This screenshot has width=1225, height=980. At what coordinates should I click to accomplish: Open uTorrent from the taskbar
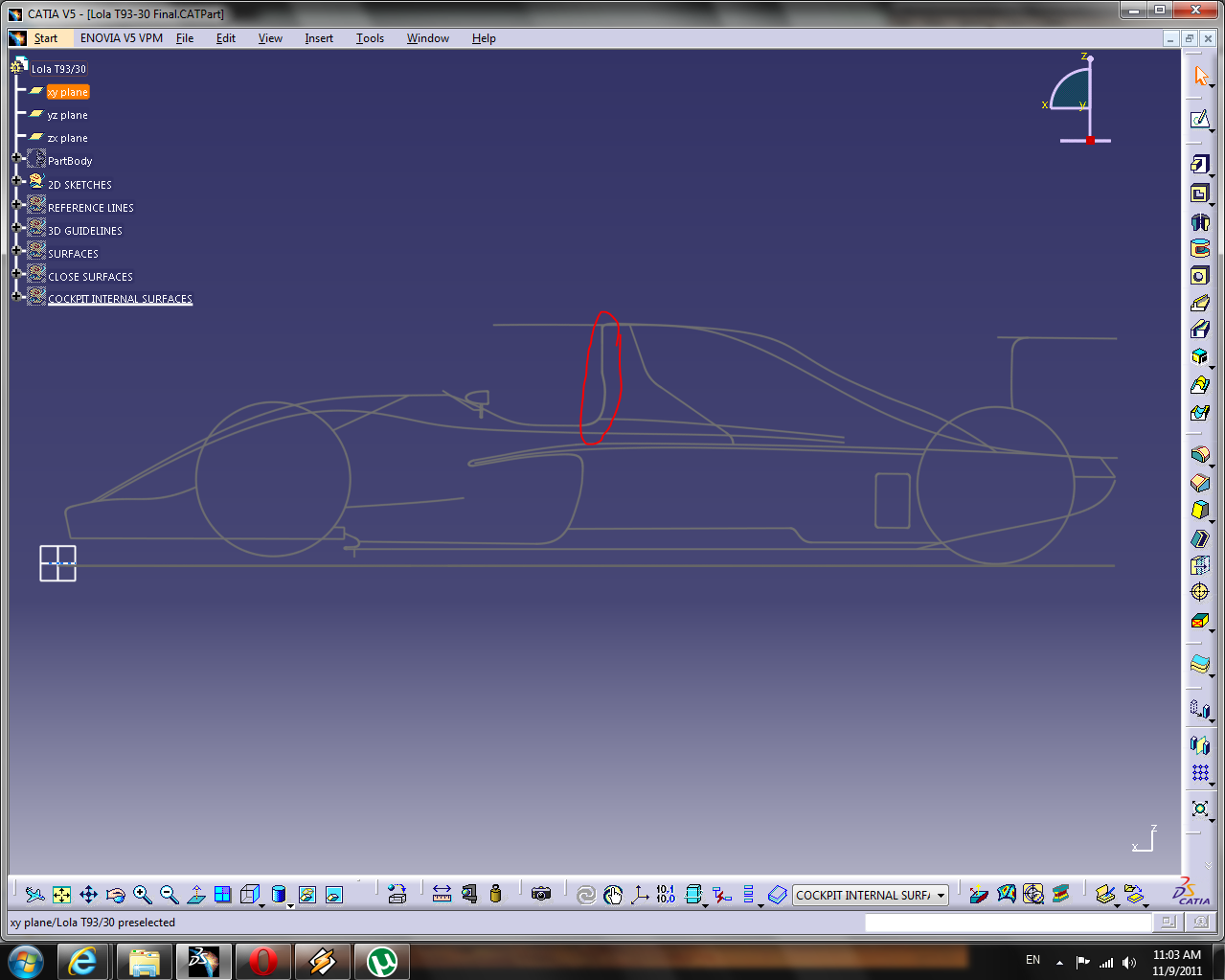click(x=381, y=961)
